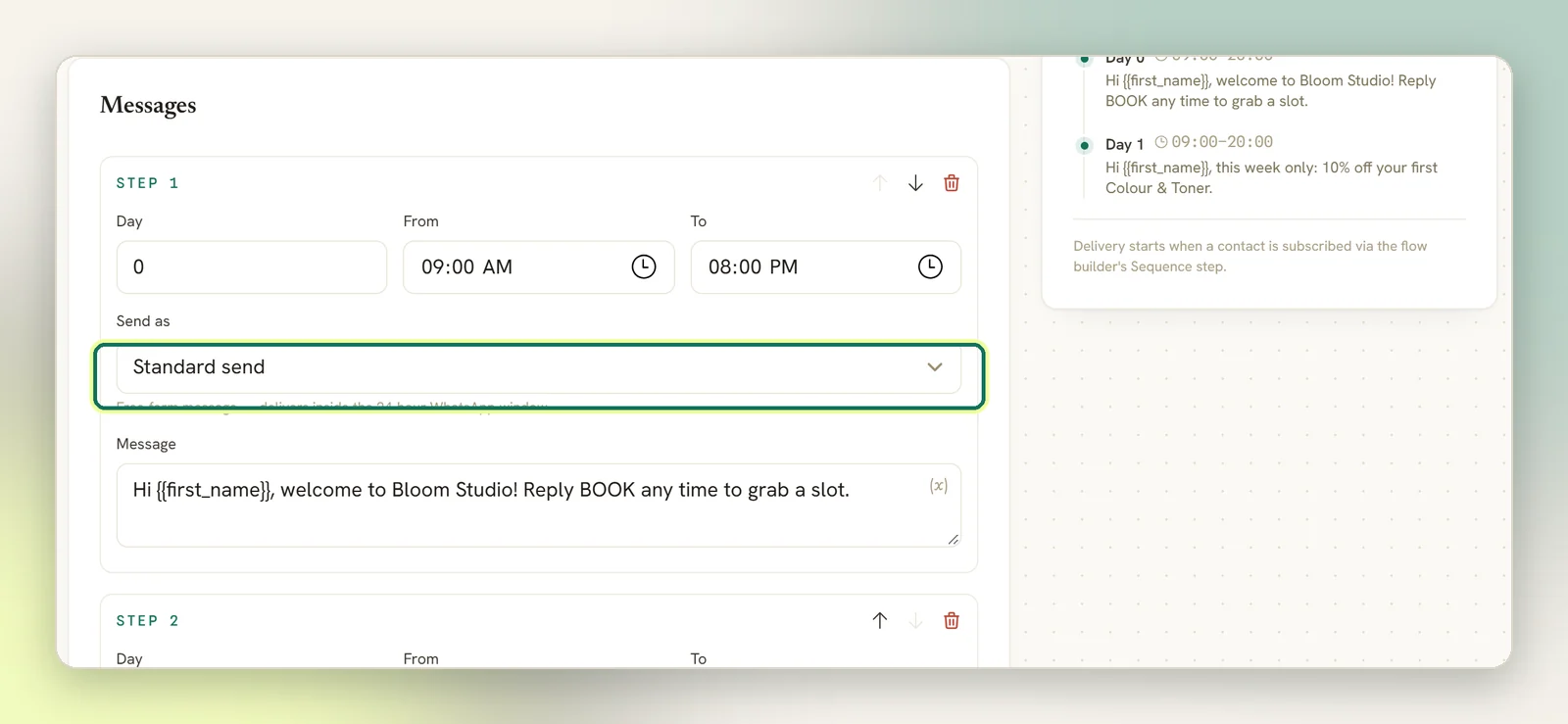Delete Step 1 using trash icon
This screenshot has width=1568, height=724.
(952, 183)
